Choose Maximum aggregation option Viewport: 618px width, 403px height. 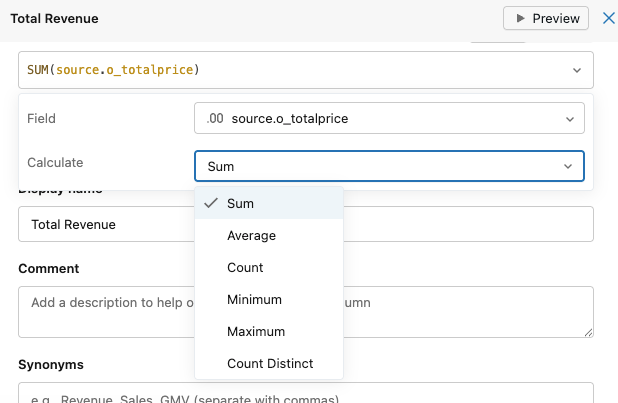(x=255, y=332)
